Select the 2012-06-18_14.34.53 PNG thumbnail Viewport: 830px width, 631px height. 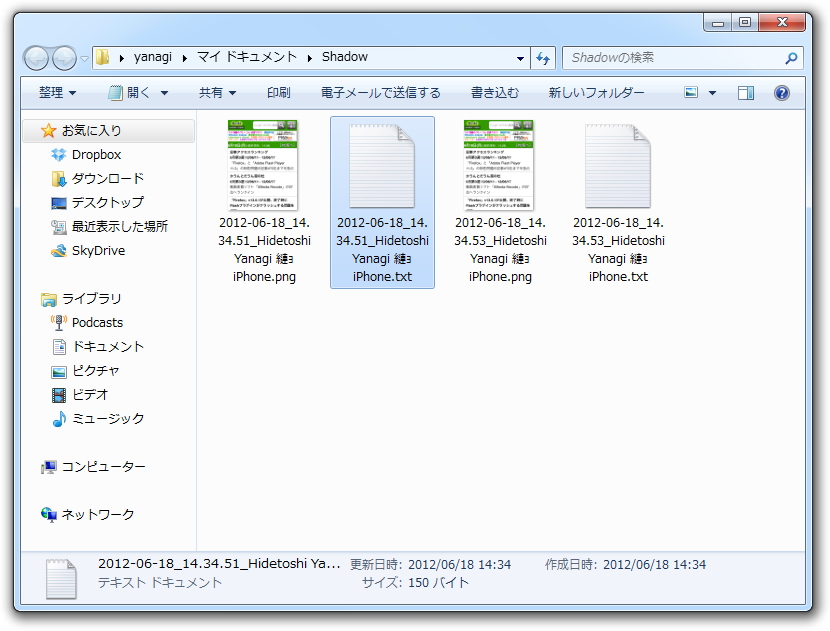coord(499,163)
